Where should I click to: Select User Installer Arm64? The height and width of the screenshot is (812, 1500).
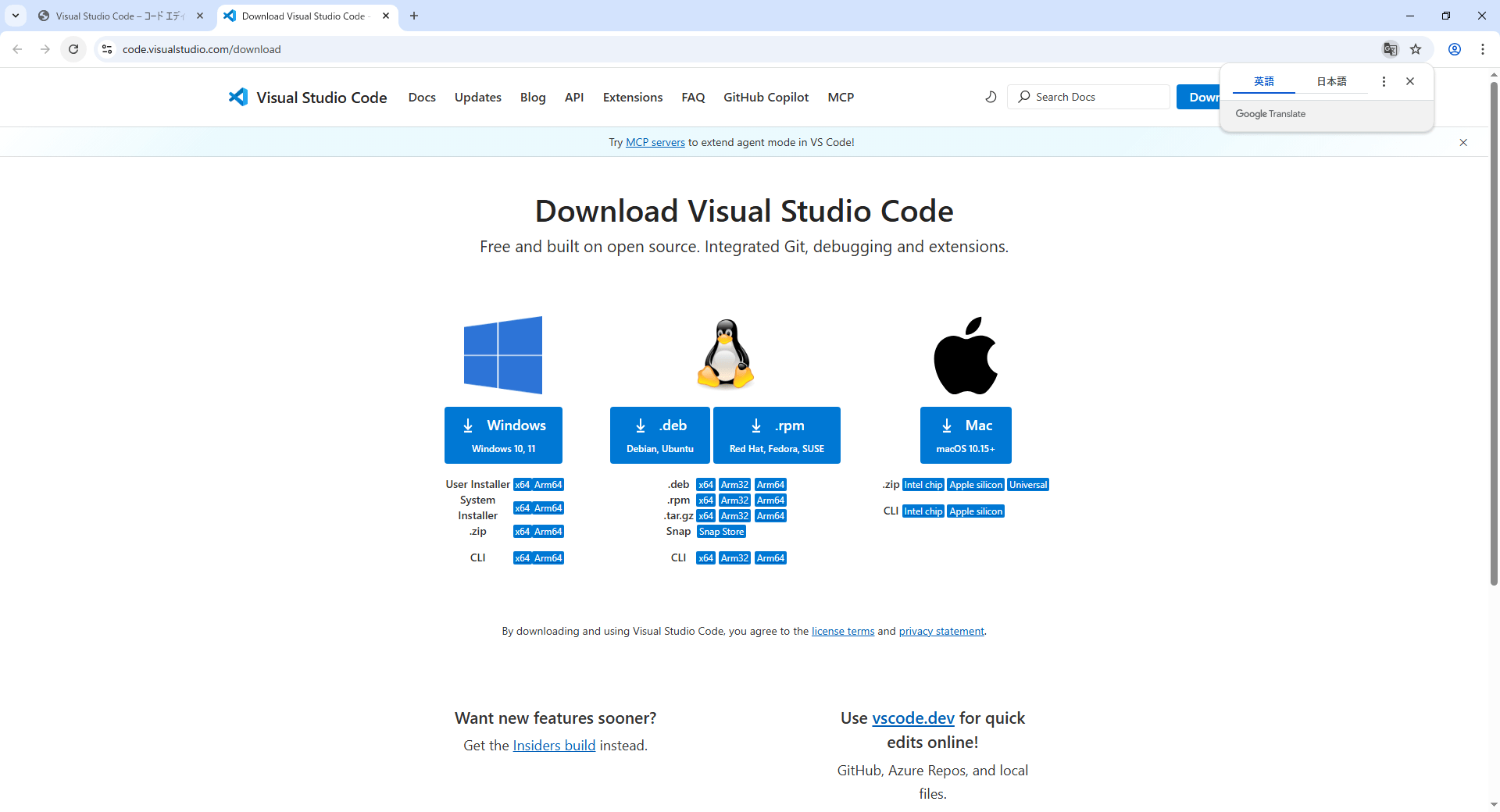pyautogui.click(x=548, y=485)
